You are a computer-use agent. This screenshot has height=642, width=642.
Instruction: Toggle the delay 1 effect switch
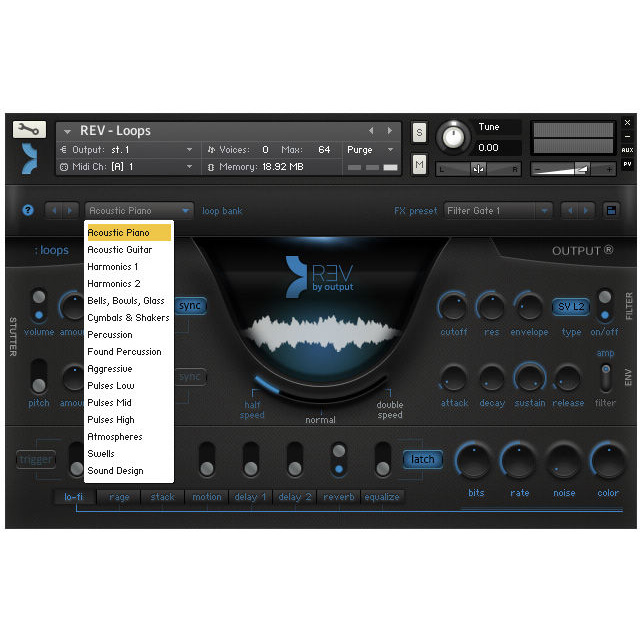(x=251, y=459)
